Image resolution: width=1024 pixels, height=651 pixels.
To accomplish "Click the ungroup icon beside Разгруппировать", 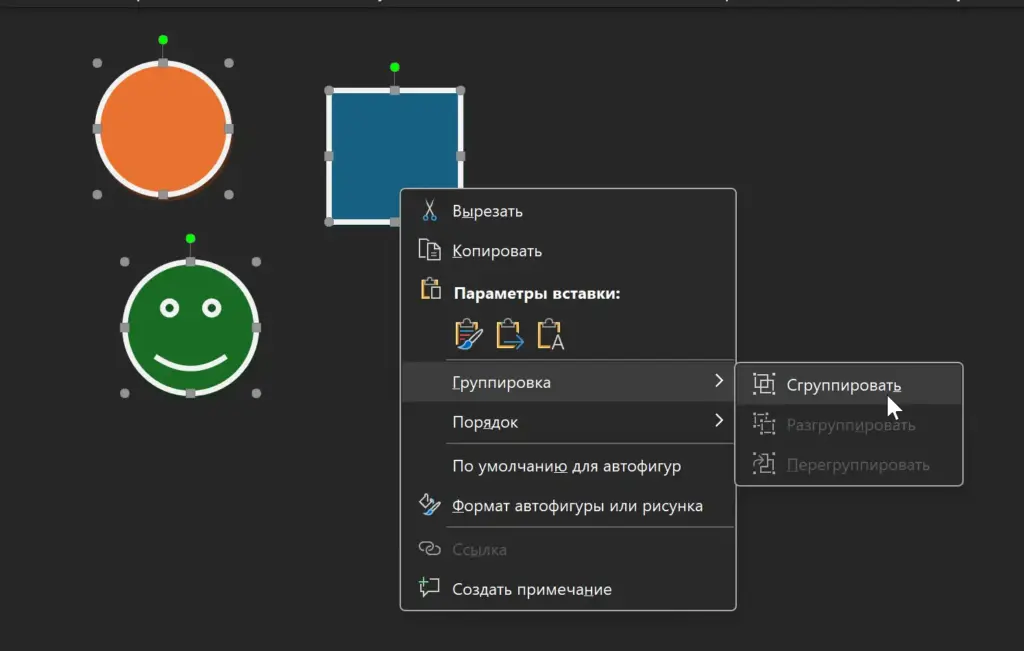I will (x=763, y=424).
